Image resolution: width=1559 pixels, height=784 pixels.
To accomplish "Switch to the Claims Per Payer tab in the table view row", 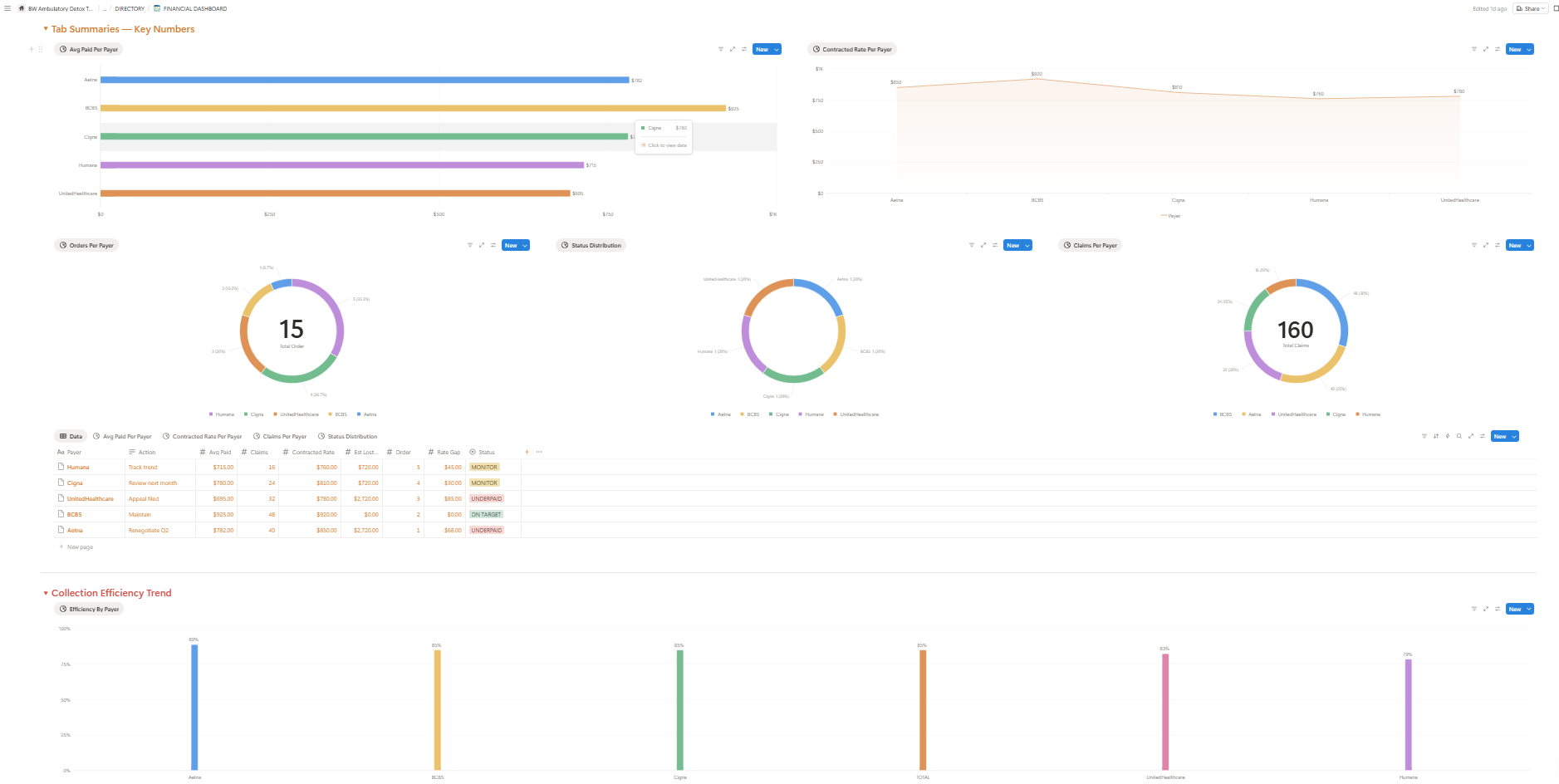I will point(280,436).
